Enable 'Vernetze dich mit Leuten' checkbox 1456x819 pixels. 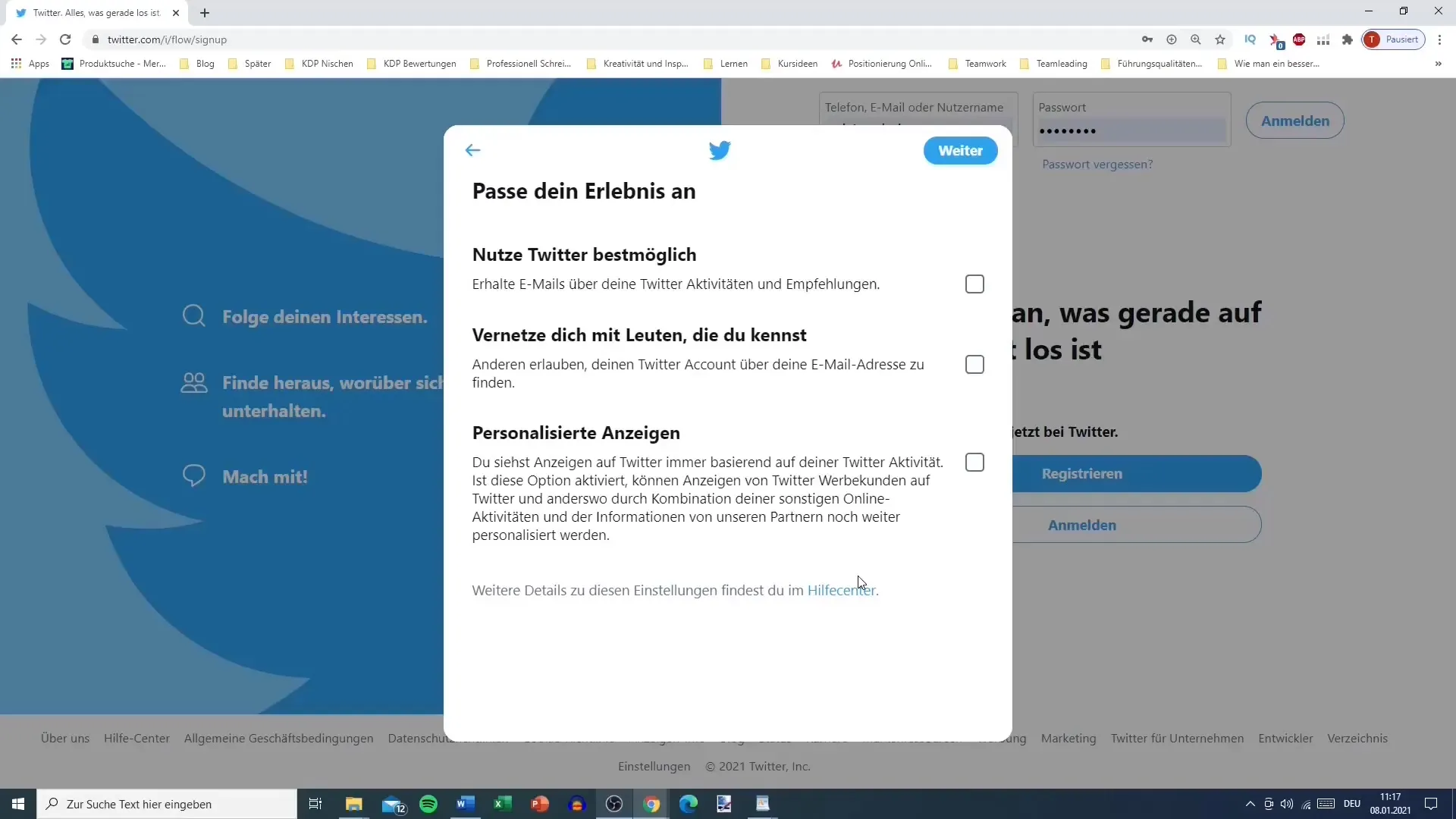point(974,364)
